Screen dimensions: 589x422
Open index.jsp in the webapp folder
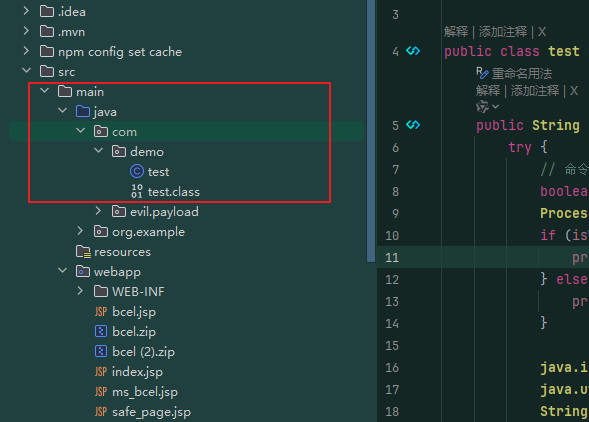[x=137, y=372]
